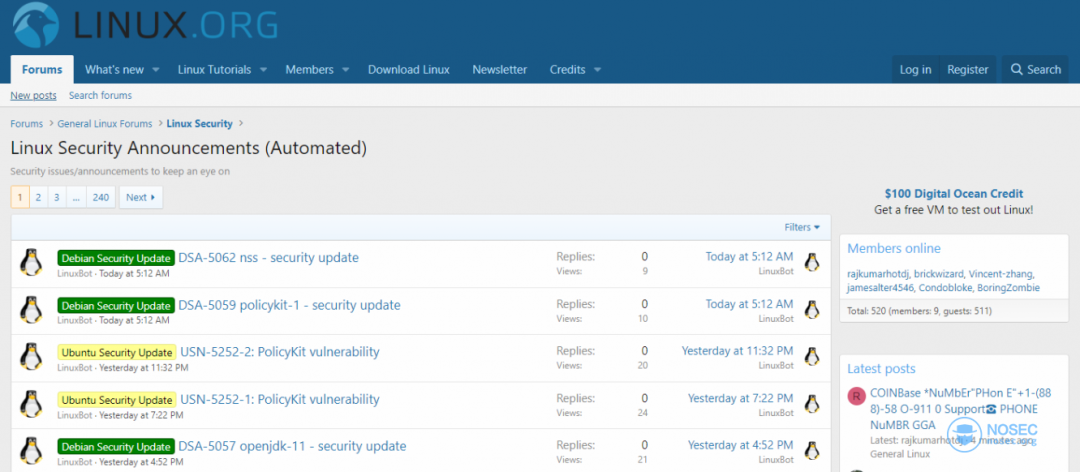Screen dimensions: 1080x472
Task: Open LinuxBot avatar beside DSA-5062 nss thread
Action: [30, 263]
